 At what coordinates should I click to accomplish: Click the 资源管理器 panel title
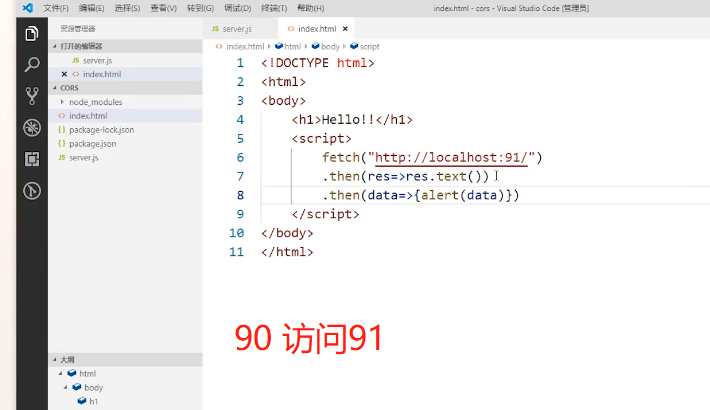(78, 29)
